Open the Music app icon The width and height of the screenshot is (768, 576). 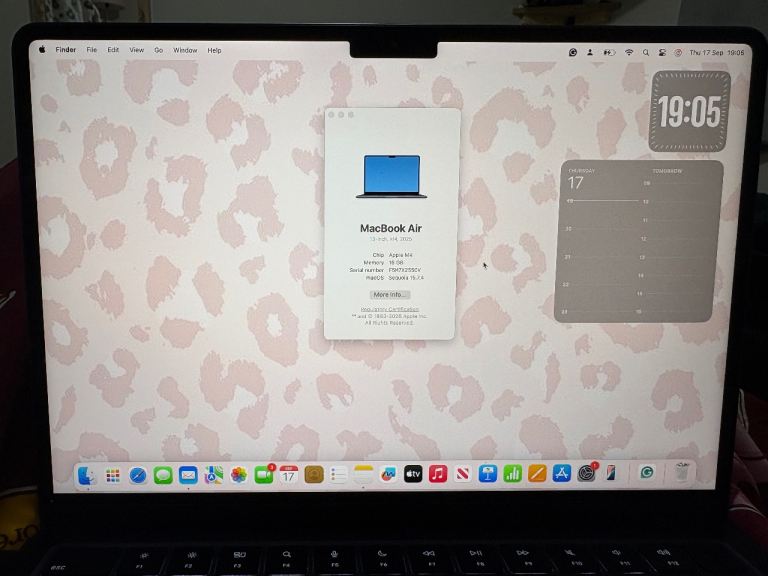[x=438, y=474]
